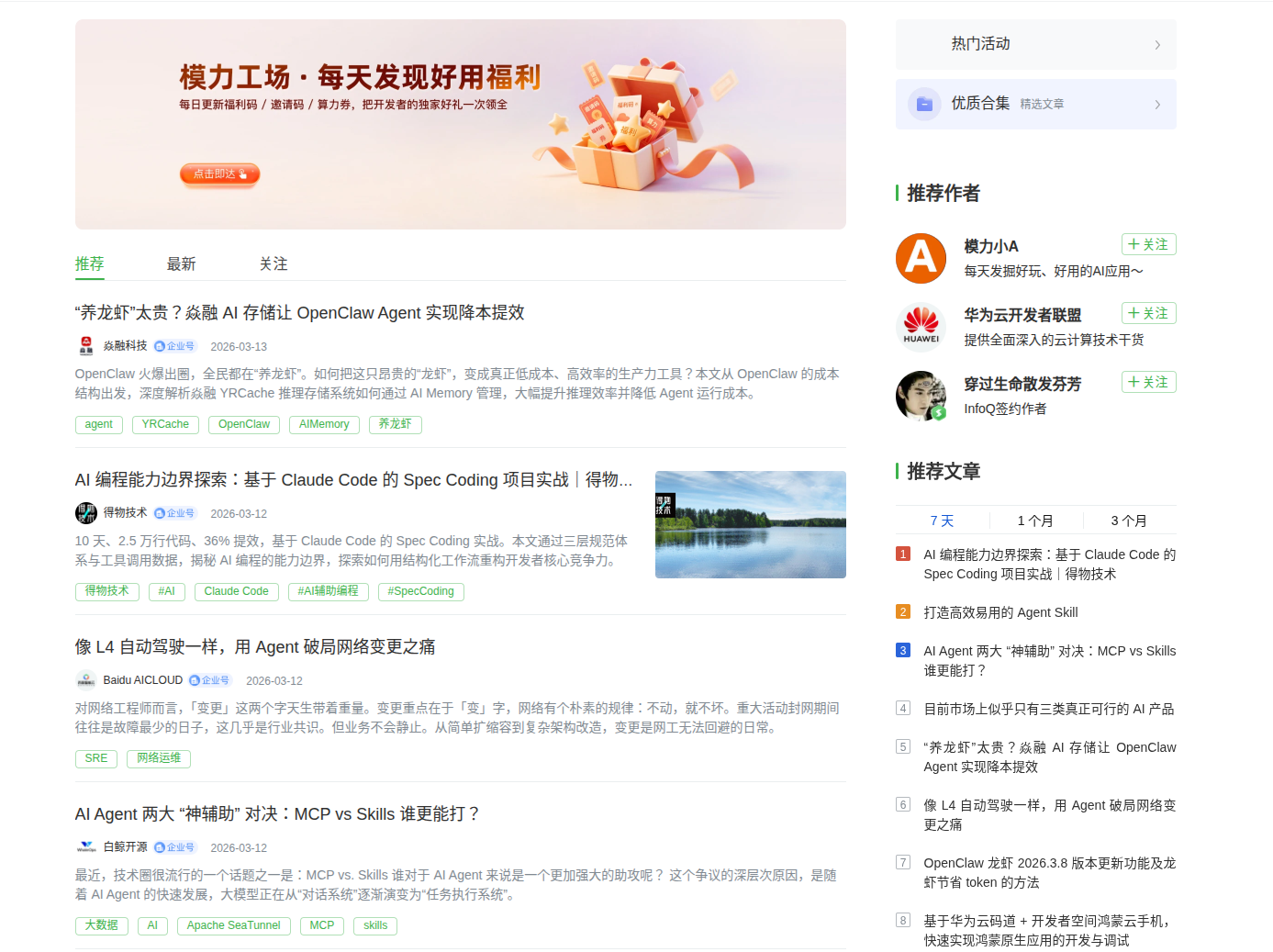This screenshot has height=952, width=1273.
Task: Click the 得物技术 author avatar icon
Action: [x=86, y=513]
